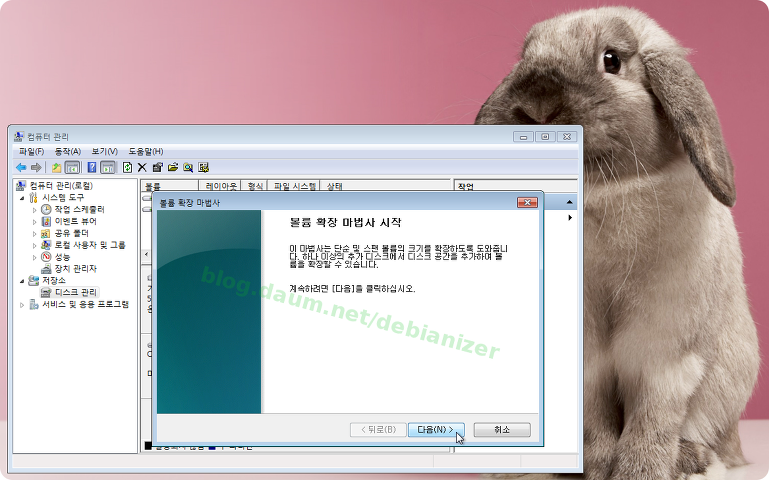Click the 볼륨 확장 마법사 시작 heading
The width and height of the screenshot is (769, 480).
[345, 222]
